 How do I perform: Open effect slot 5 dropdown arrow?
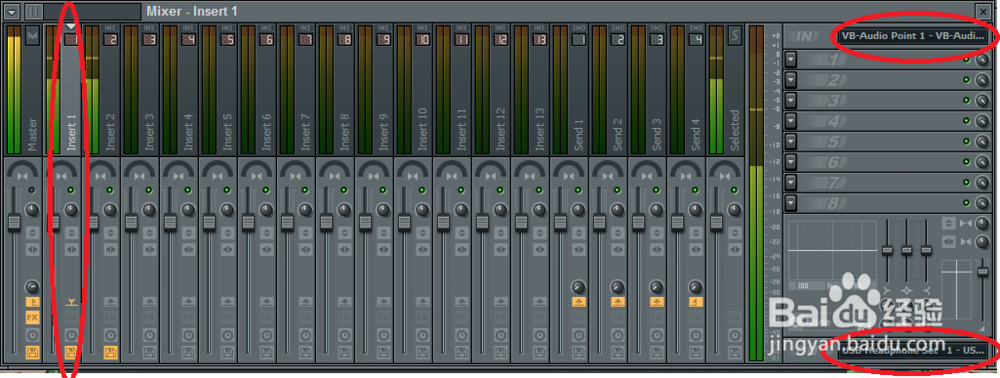point(791,142)
